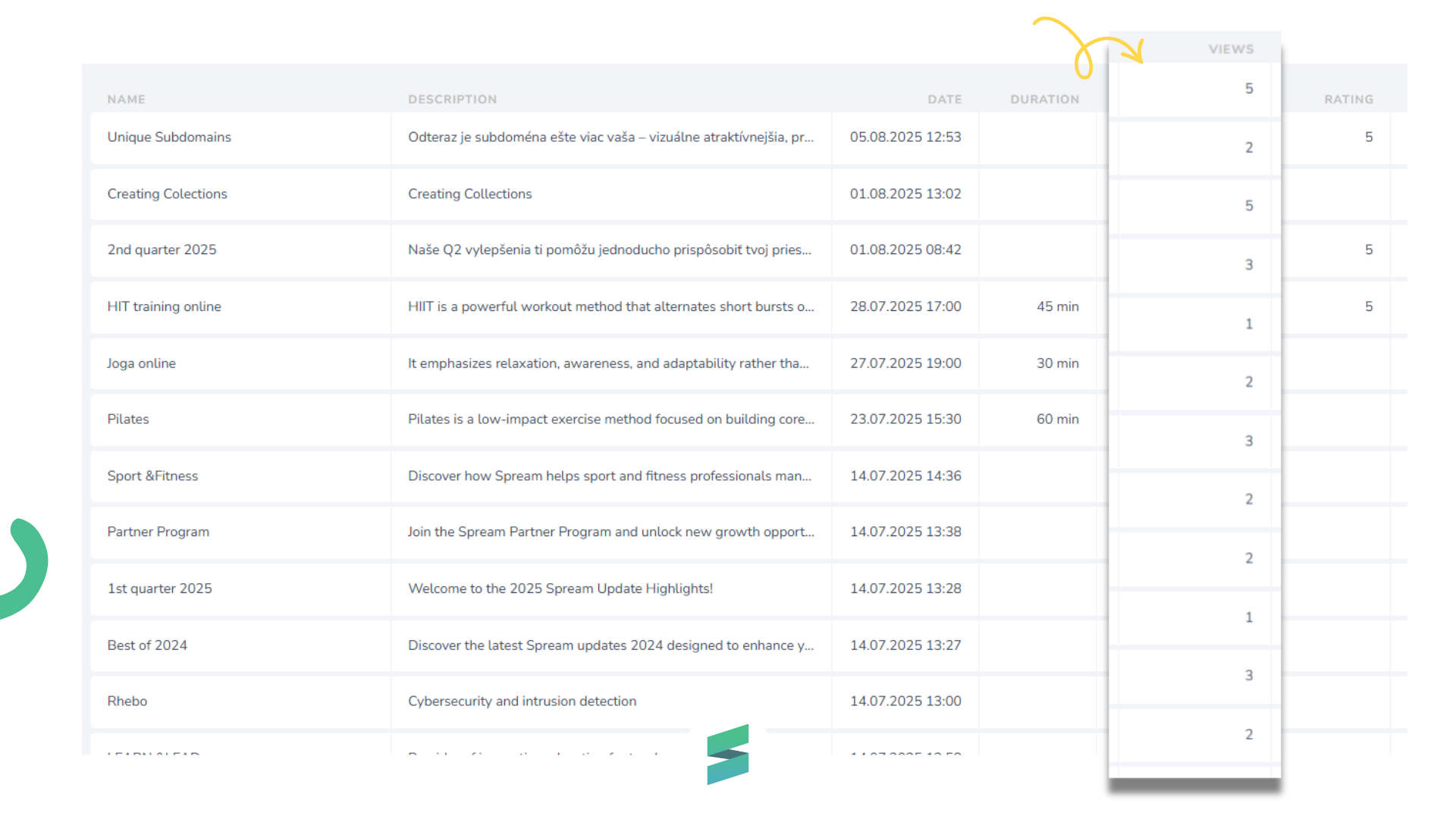Sort by the VIEWS column header

tap(1231, 49)
